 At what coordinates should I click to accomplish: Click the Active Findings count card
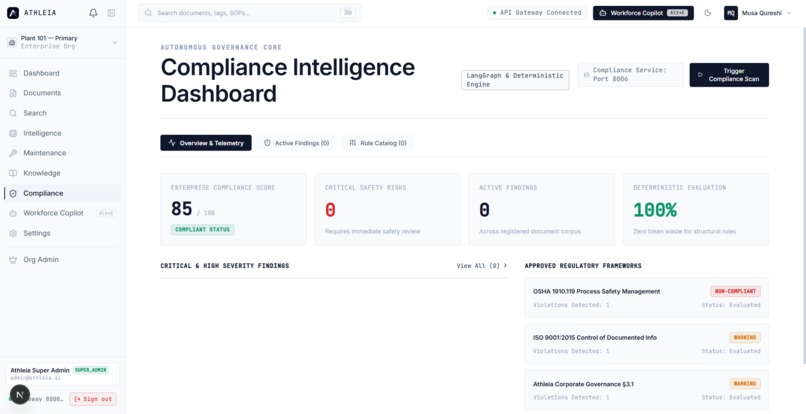point(542,209)
